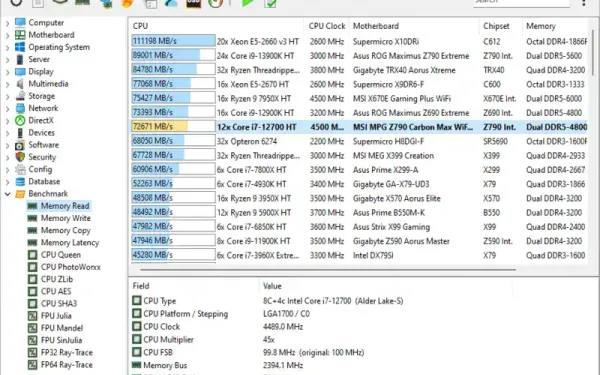This screenshot has width=600, height=375.
Task: Expand the Network tree node
Action: [x=7, y=109]
